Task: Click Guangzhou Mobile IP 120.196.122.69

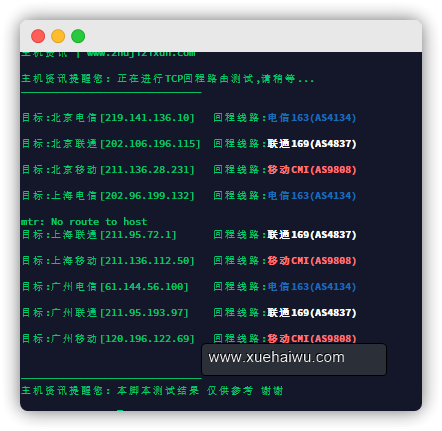Action: [x=147, y=339]
